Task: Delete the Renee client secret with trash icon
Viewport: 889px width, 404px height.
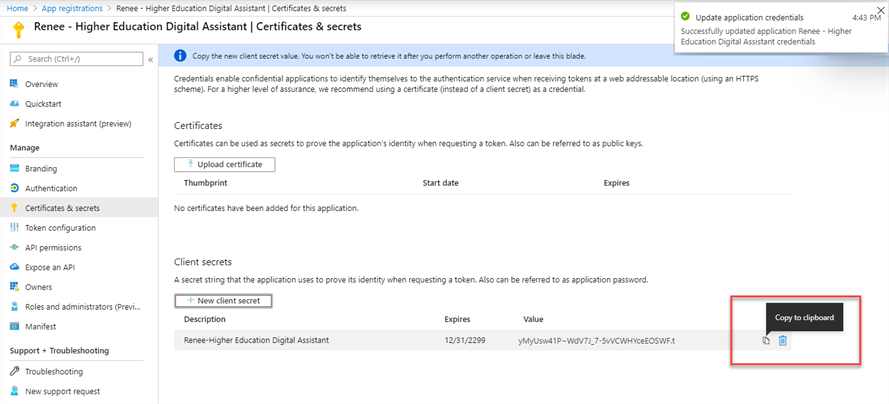Action: (x=783, y=341)
